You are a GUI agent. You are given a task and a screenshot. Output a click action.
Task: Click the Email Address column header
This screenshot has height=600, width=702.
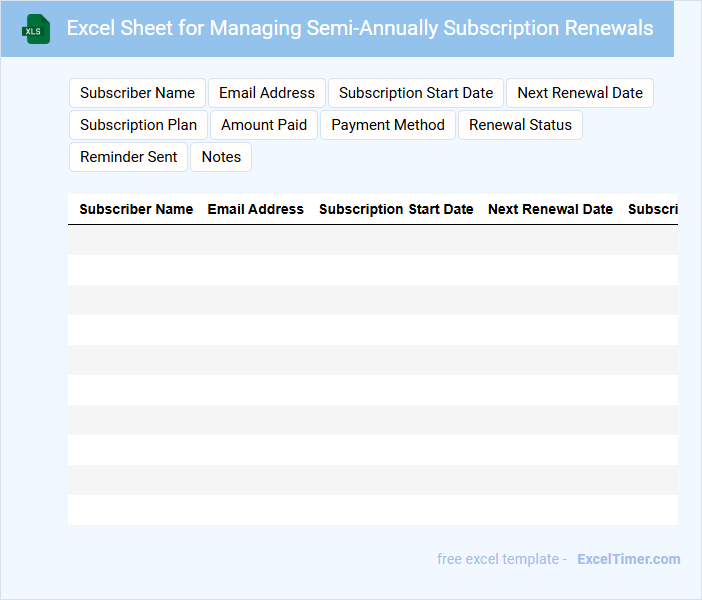[255, 210]
